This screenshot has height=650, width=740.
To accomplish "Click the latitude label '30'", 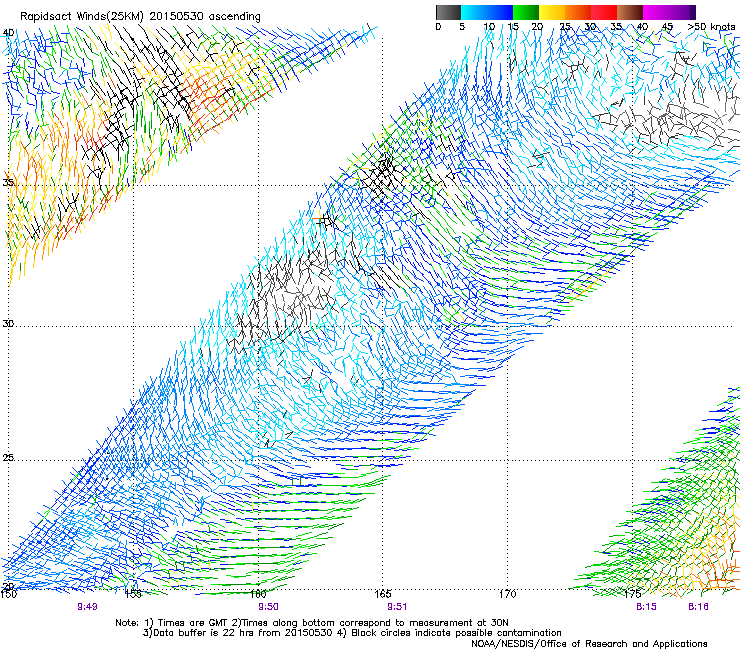I will [8, 324].
